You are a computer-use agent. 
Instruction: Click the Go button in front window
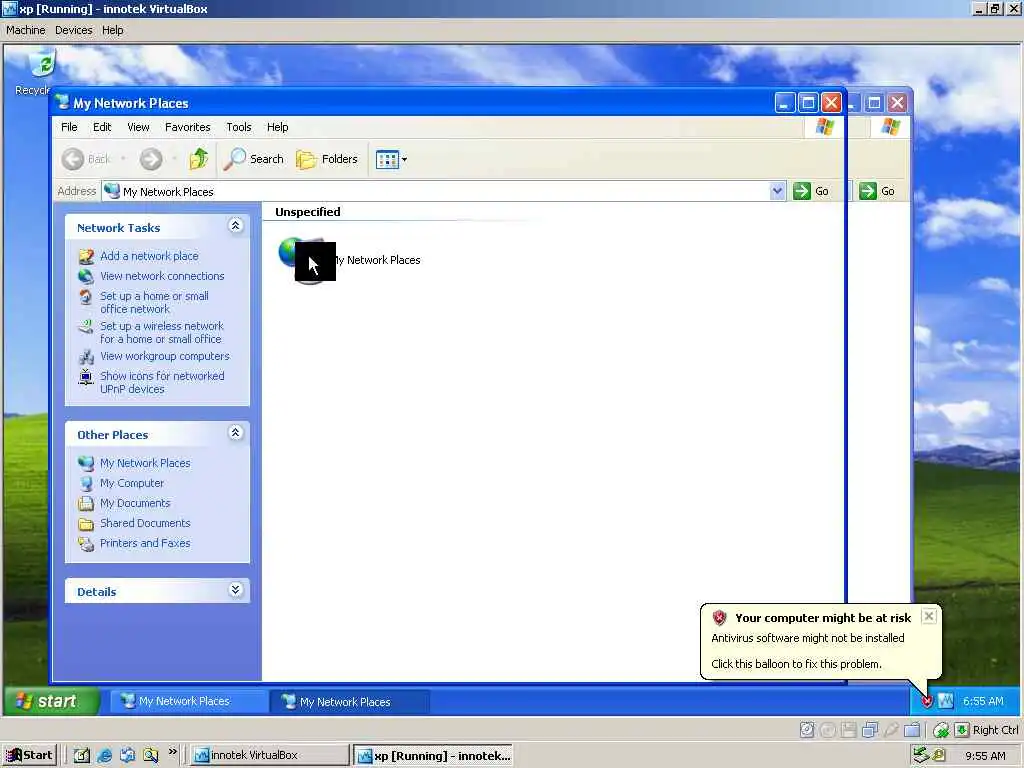point(811,191)
